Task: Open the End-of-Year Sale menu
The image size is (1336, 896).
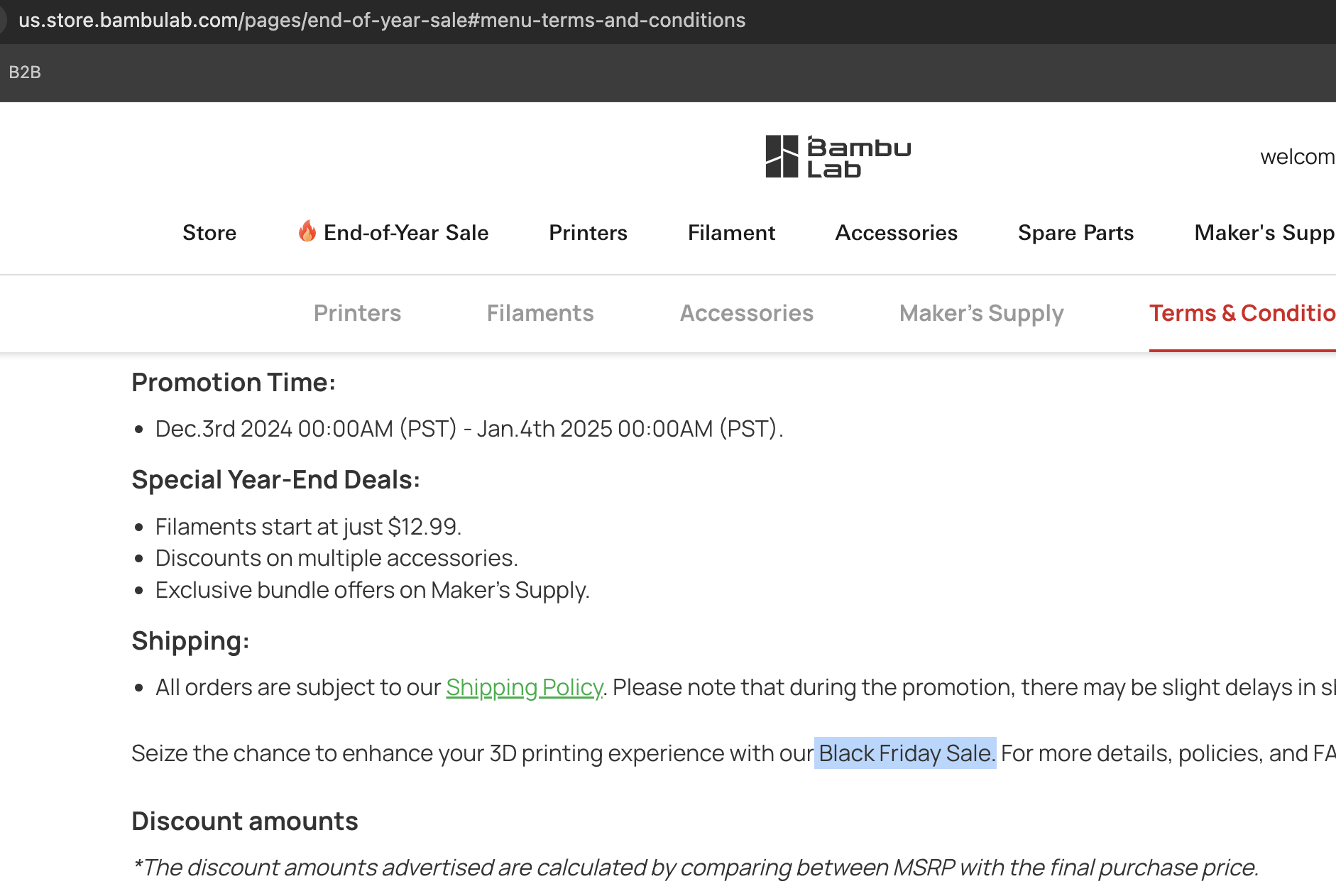Action: 393,233
